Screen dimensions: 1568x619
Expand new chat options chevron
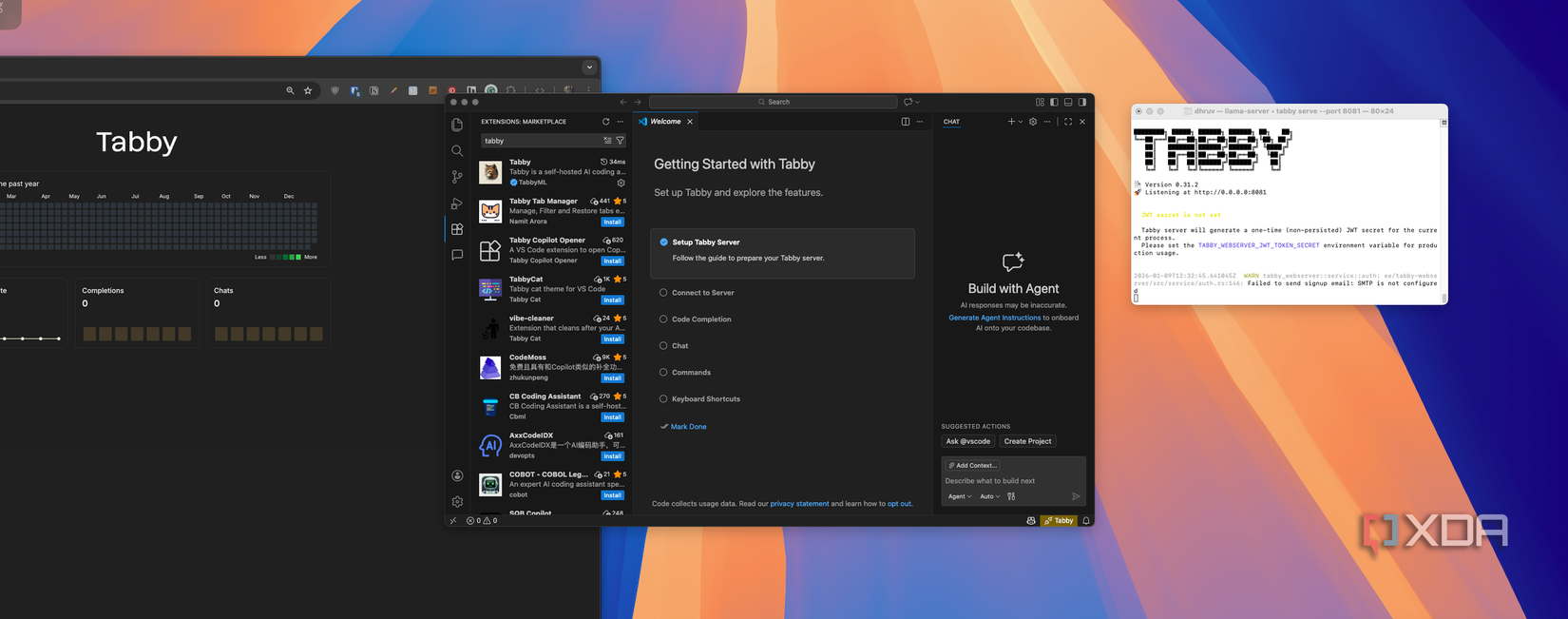(1021, 122)
